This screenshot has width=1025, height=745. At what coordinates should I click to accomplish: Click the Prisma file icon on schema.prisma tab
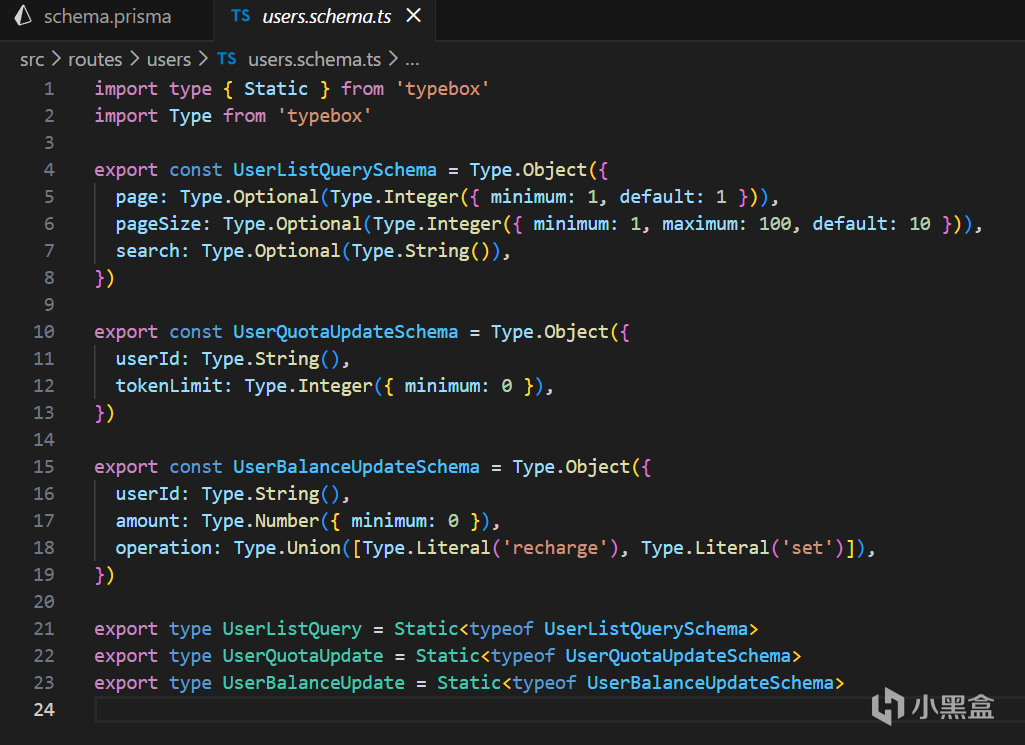click(24, 16)
